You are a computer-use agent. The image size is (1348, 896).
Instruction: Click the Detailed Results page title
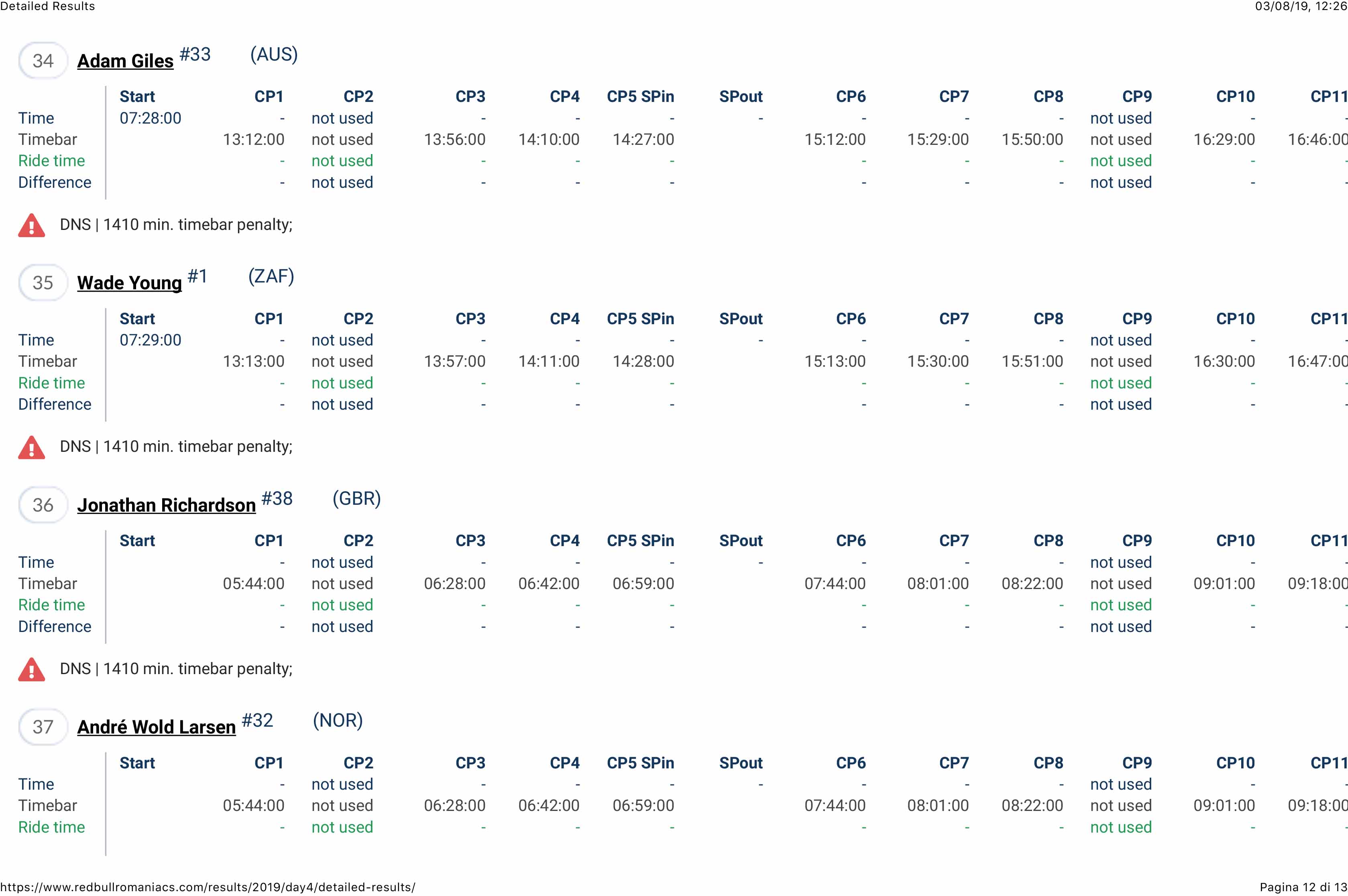pos(47,6)
